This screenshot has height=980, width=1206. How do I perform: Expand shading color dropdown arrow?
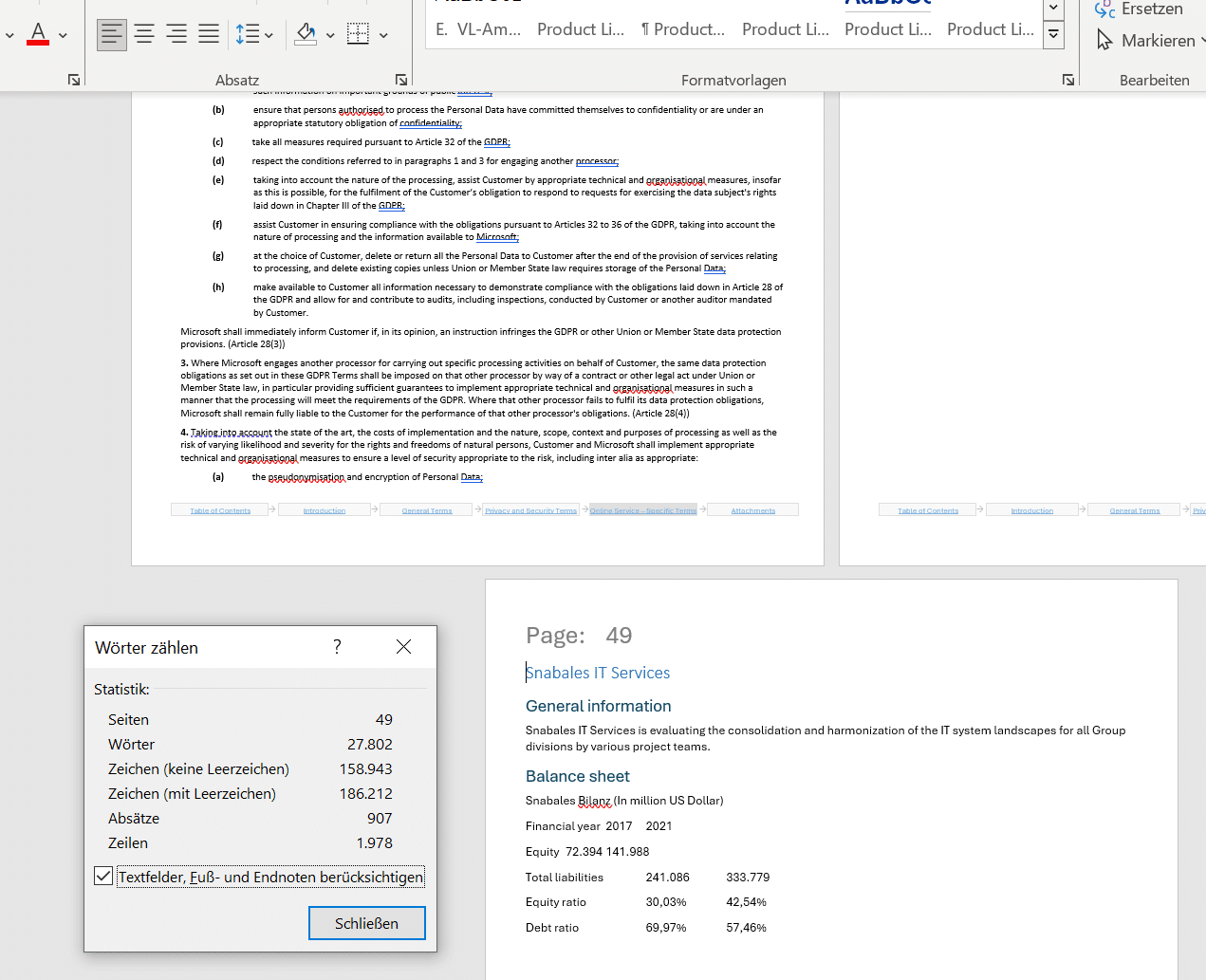click(x=330, y=35)
